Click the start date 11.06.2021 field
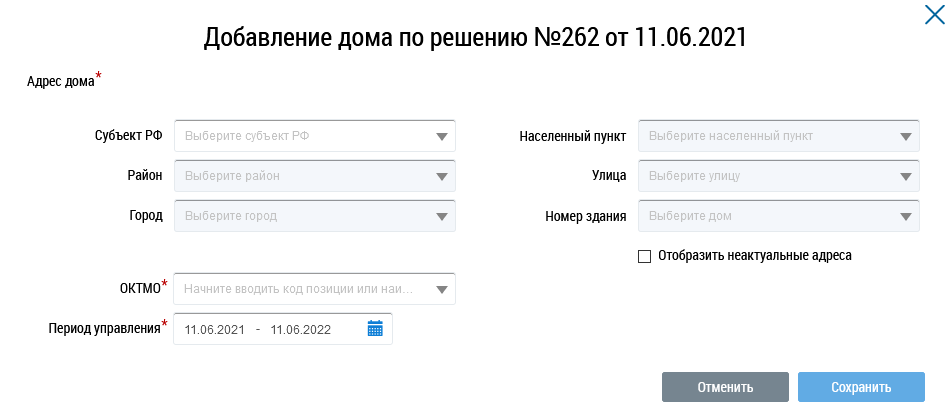This screenshot has height=416, width=949. pos(215,329)
